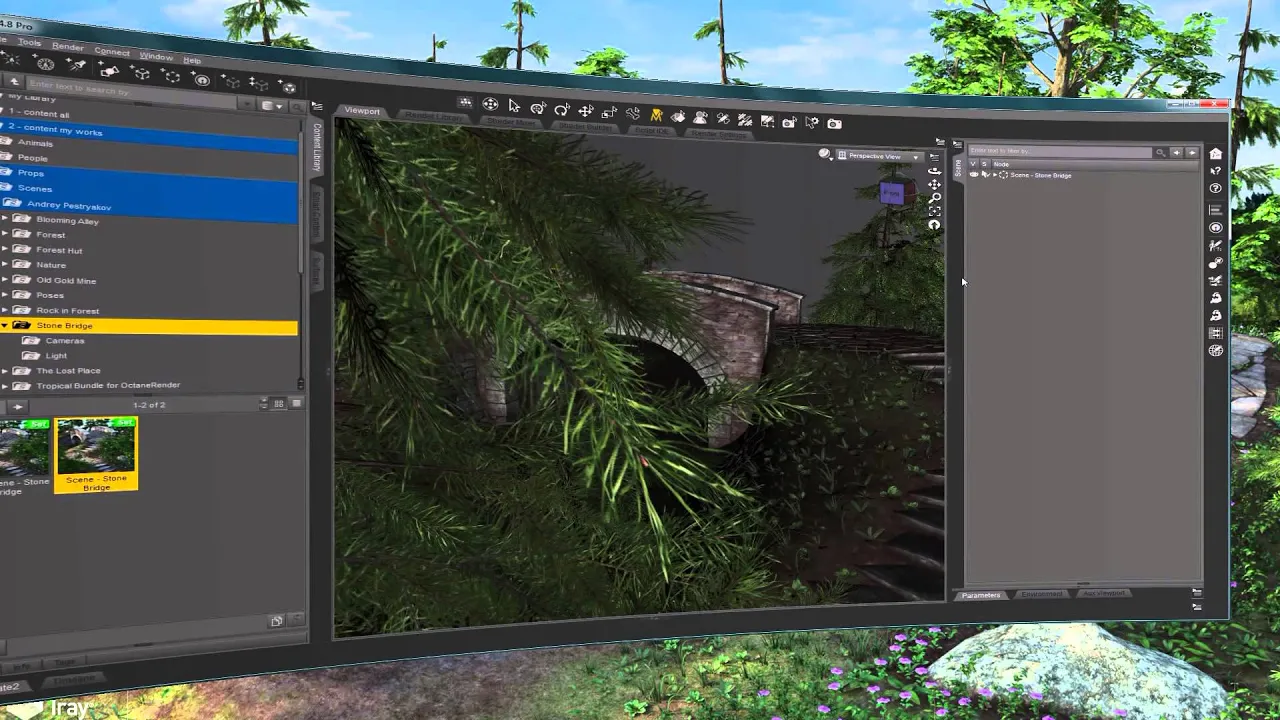
Task: Switch content view to thumbnail grid mode
Action: pos(279,403)
